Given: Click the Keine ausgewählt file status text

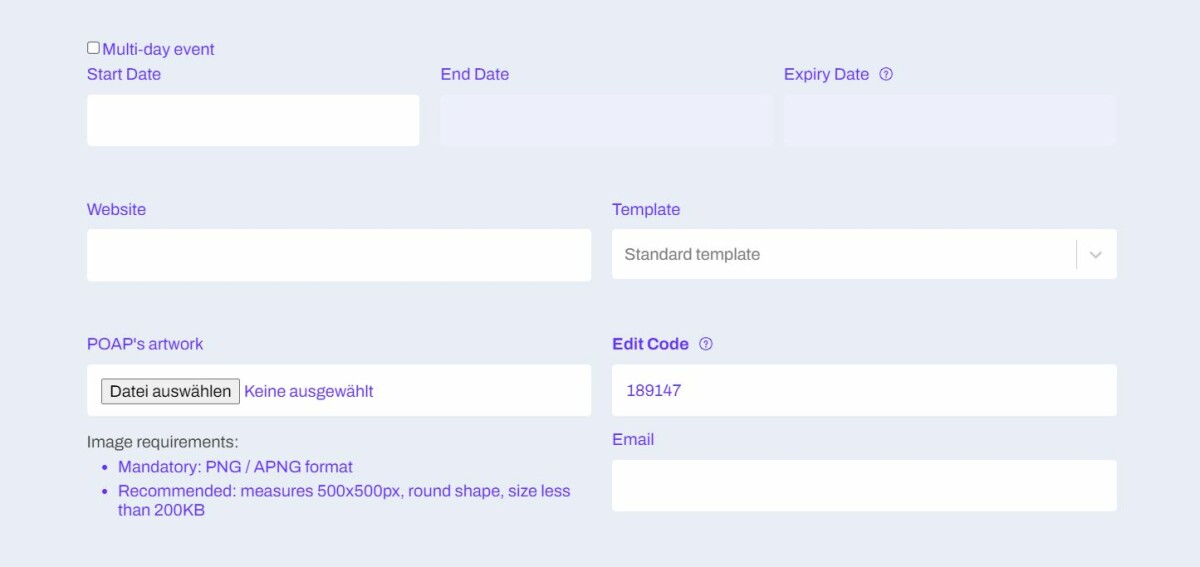Looking at the screenshot, I should [309, 391].
